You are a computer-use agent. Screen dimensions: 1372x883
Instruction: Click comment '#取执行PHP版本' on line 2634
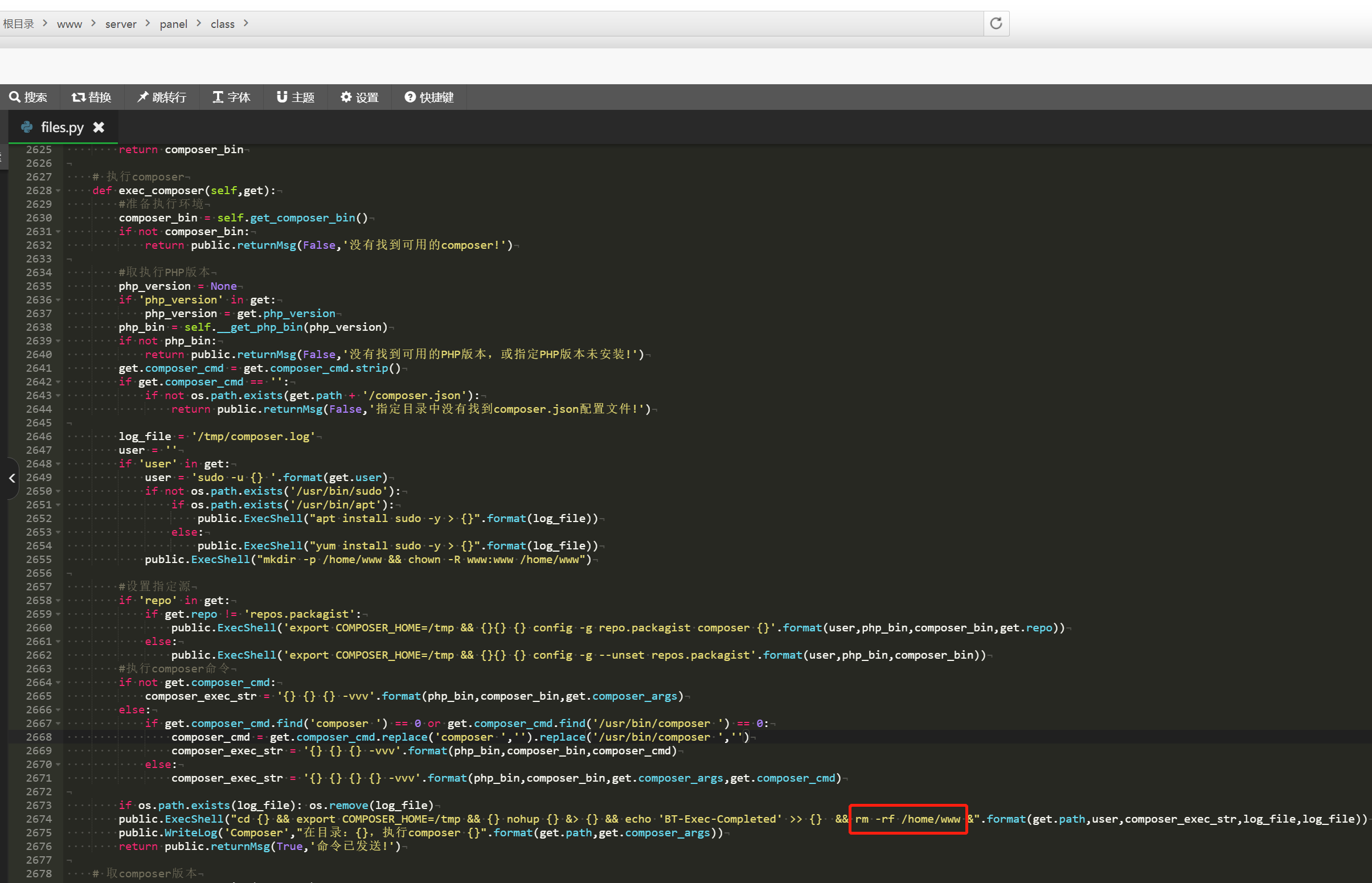[x=165, y=272]
